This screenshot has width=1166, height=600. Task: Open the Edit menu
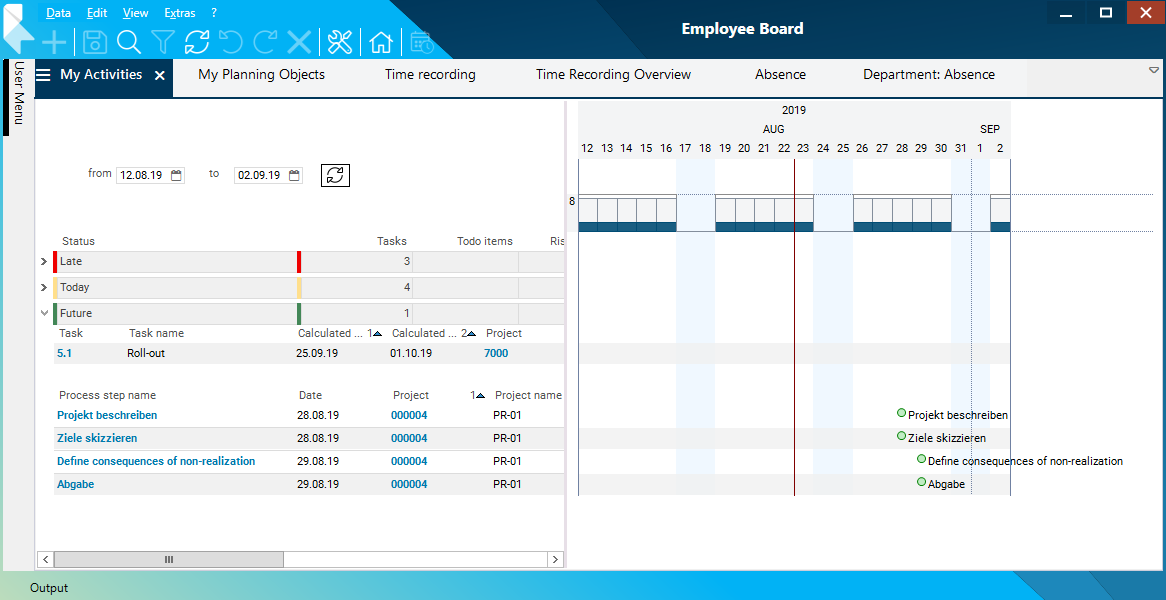97,13
